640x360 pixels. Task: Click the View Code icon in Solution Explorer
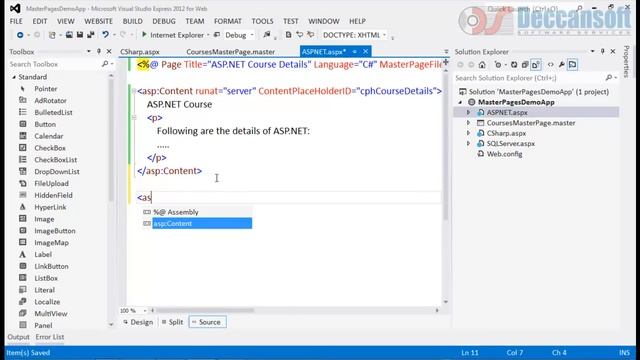point(551,64)
